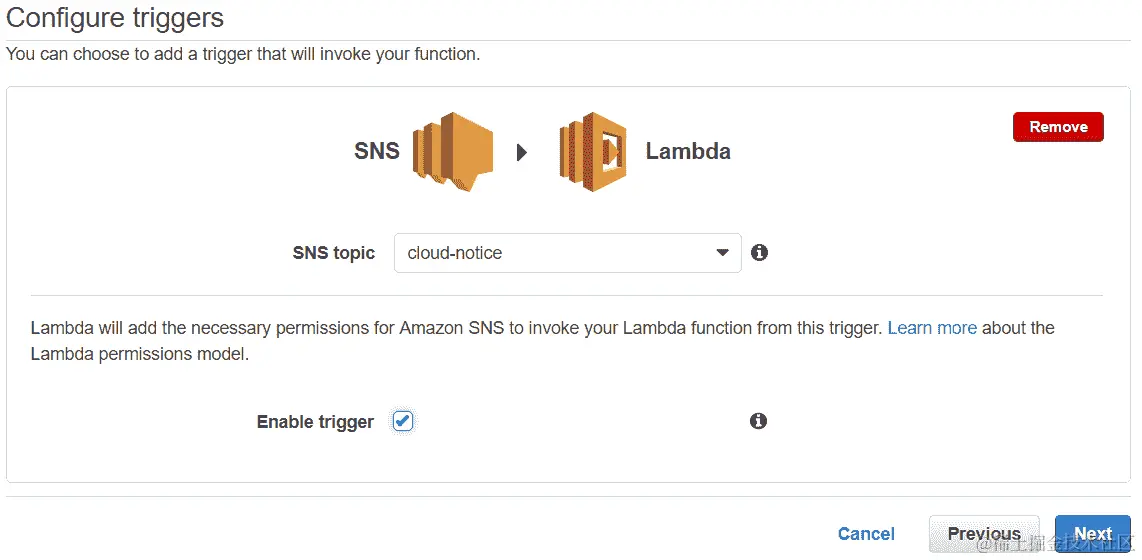Proceed with the Next button
Screen dimensions: 1142x560
[1093, 534]
